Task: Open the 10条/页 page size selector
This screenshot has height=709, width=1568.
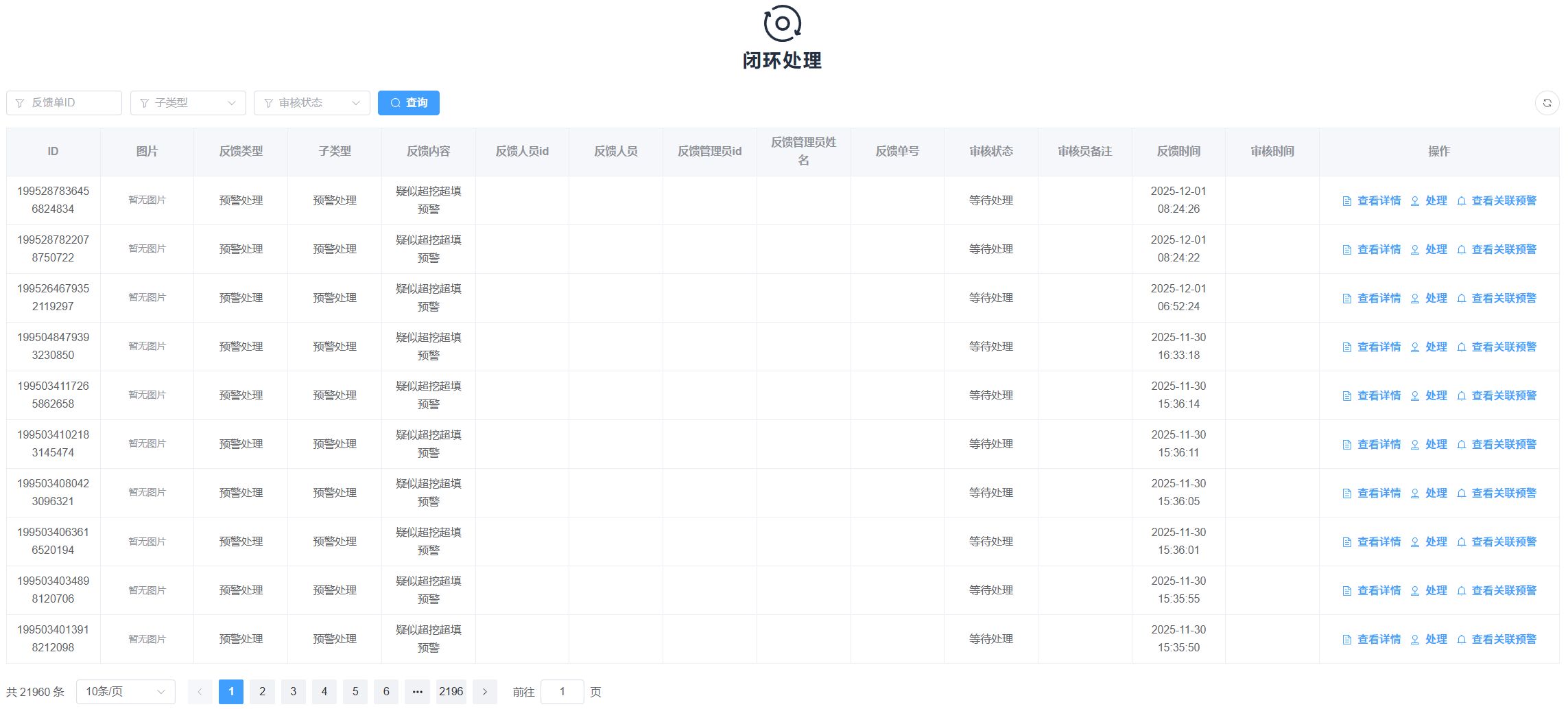Action: click(126, 692)
